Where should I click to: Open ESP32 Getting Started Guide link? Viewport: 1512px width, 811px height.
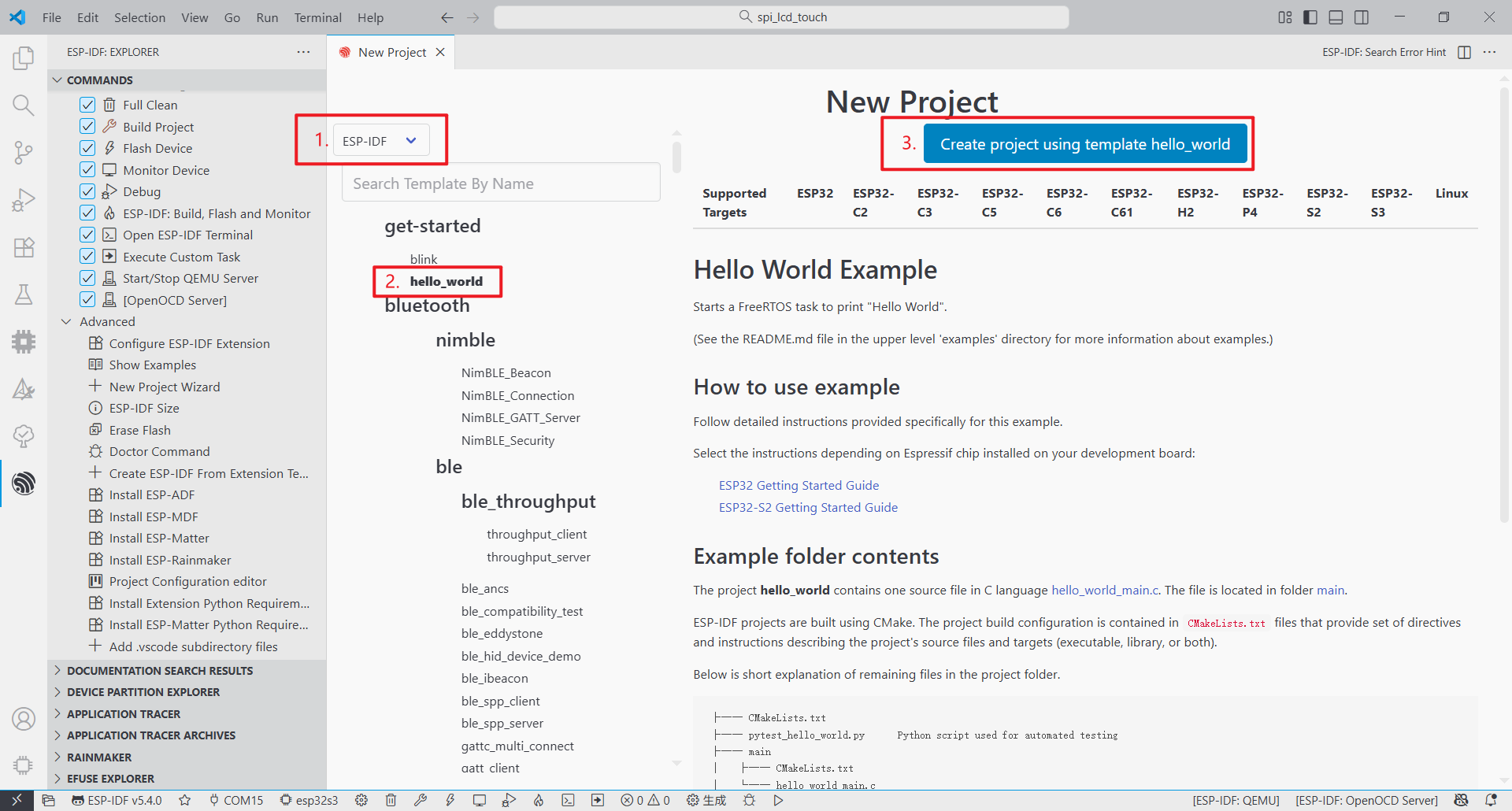pos(799,485)
